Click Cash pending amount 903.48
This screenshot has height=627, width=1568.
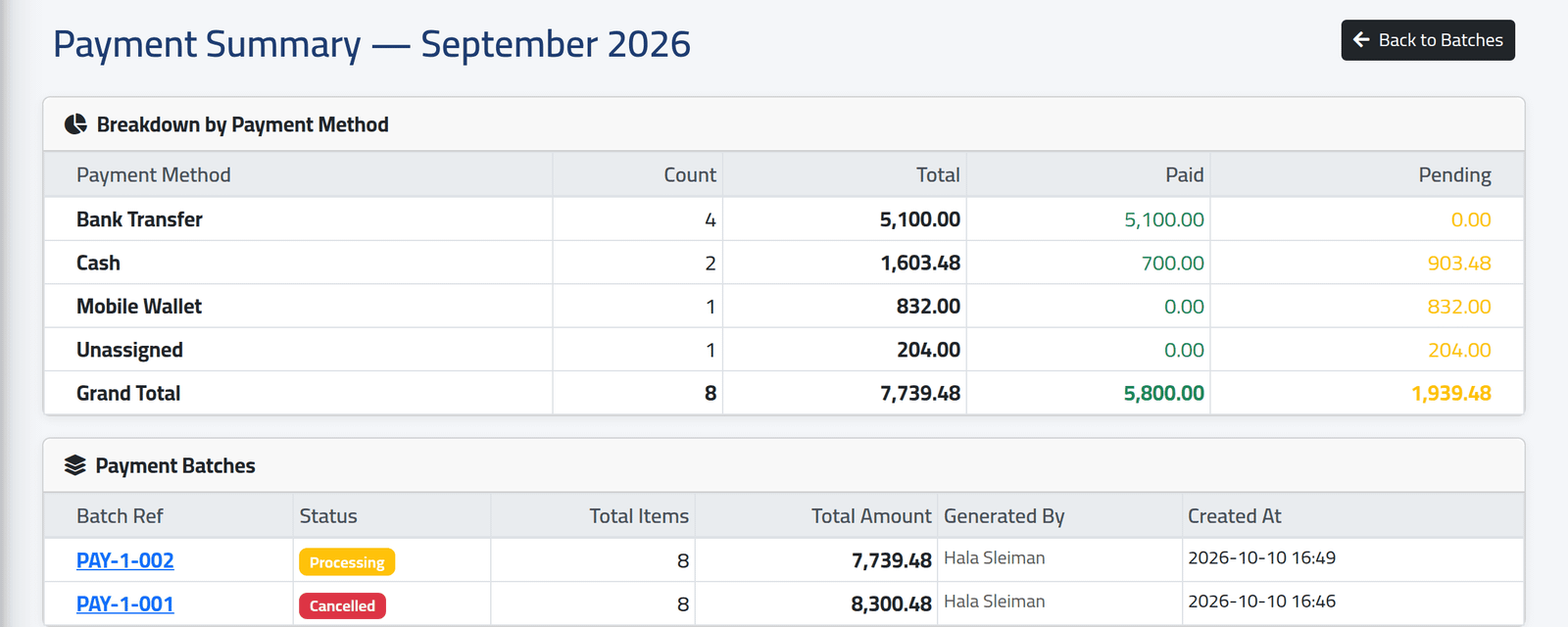[1459, 263]
